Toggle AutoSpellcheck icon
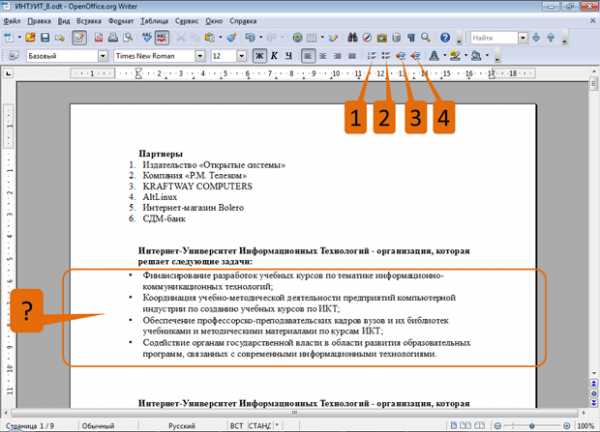 [x=162, y=37]
